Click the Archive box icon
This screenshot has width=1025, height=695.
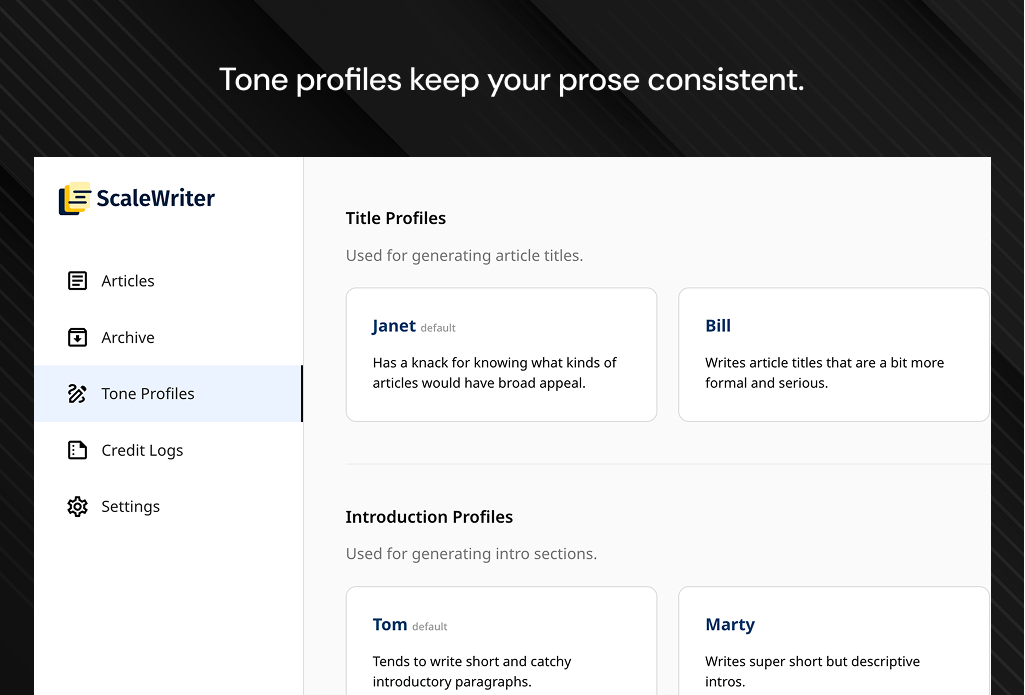(x=78, y=337)
